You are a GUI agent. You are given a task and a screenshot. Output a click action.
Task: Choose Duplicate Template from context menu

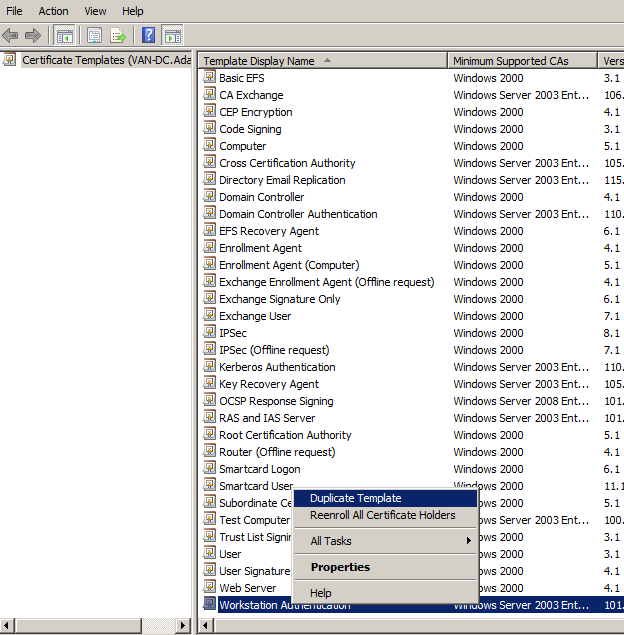pyautogui.click(x=355, y=498)
